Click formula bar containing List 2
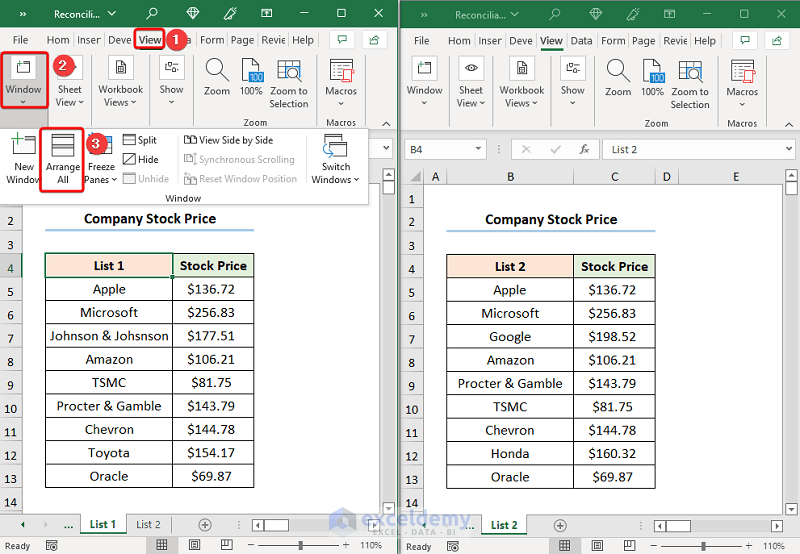Image resolution: width=800 pixels, height=554 pixels. [x=693, y=149]
